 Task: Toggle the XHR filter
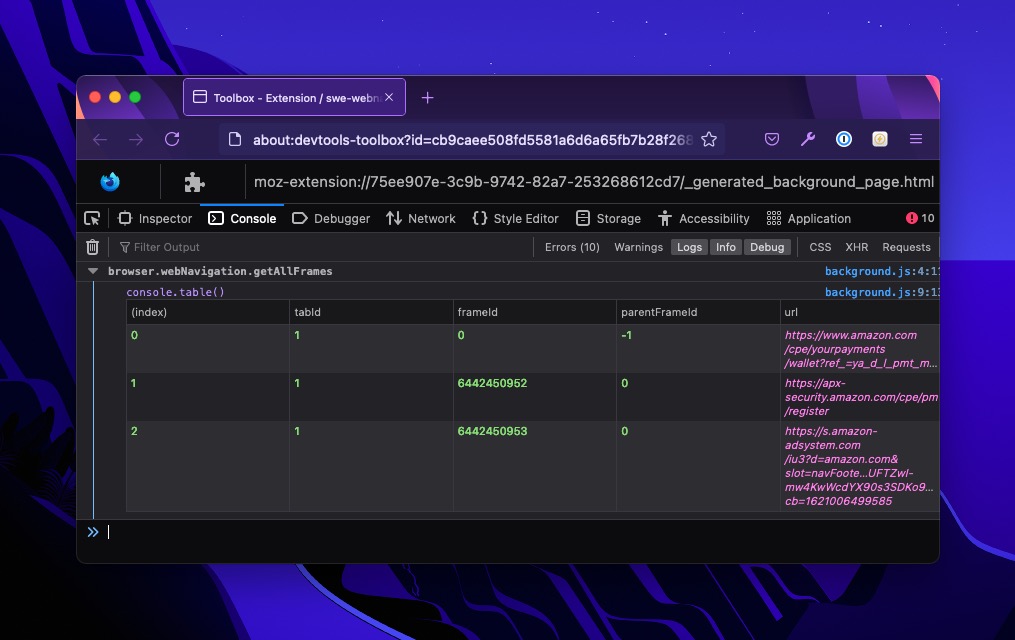(856, 247)
